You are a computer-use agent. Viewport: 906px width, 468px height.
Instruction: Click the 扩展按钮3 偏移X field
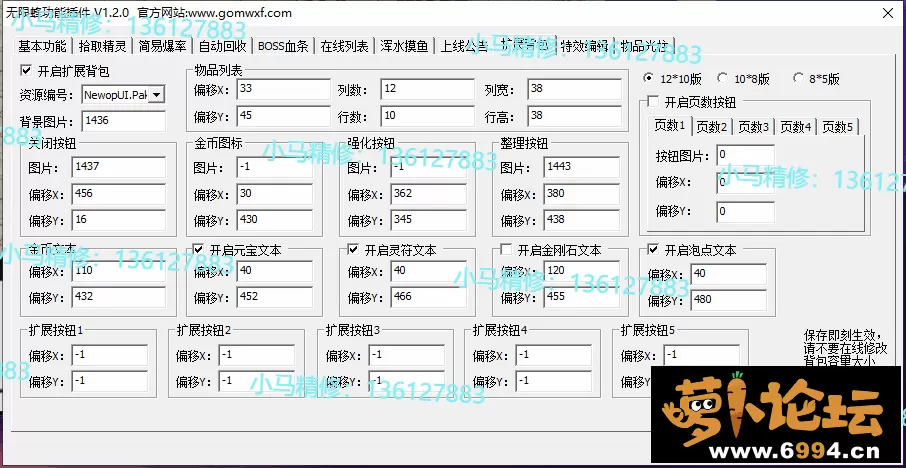coord(407,355)
